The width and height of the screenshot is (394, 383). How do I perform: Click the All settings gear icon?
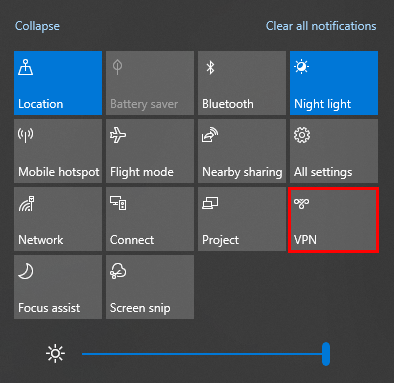click(x=302, y=135)
